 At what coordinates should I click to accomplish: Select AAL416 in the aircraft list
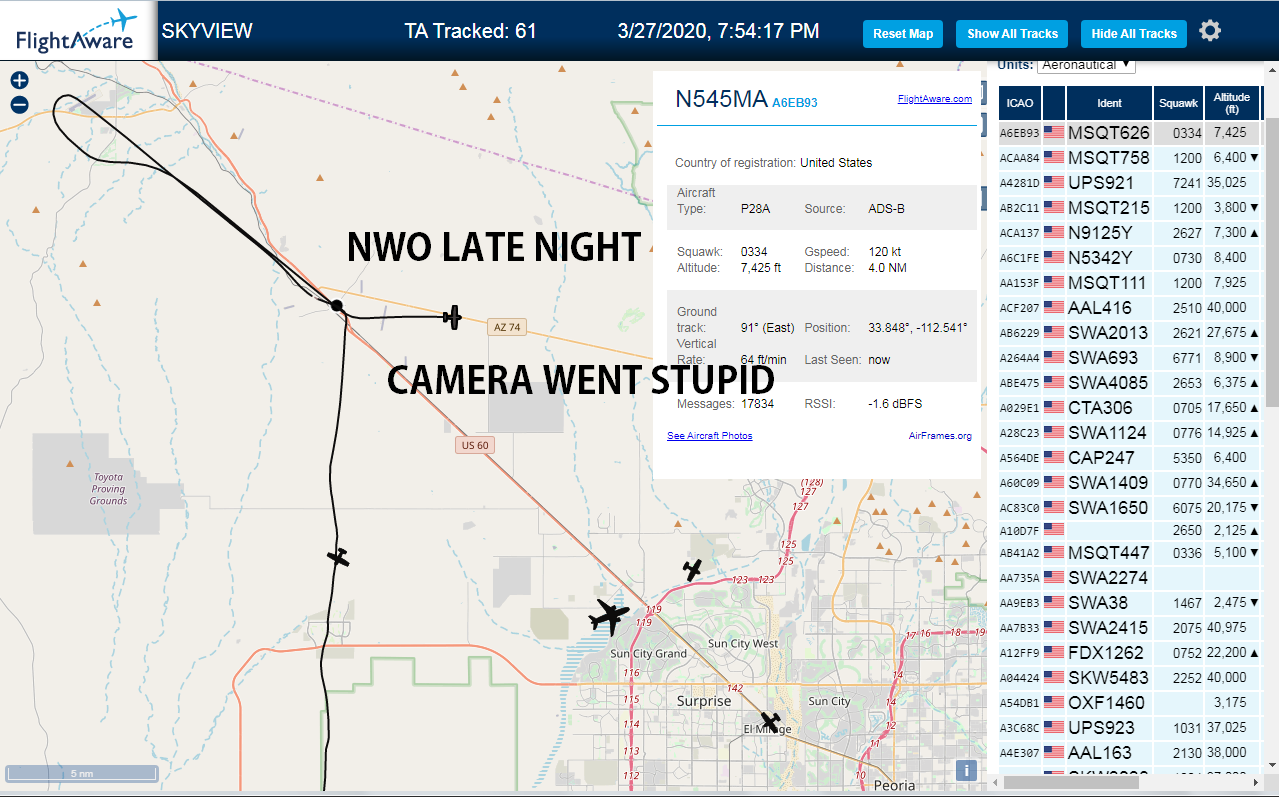tap(1100, 307)
